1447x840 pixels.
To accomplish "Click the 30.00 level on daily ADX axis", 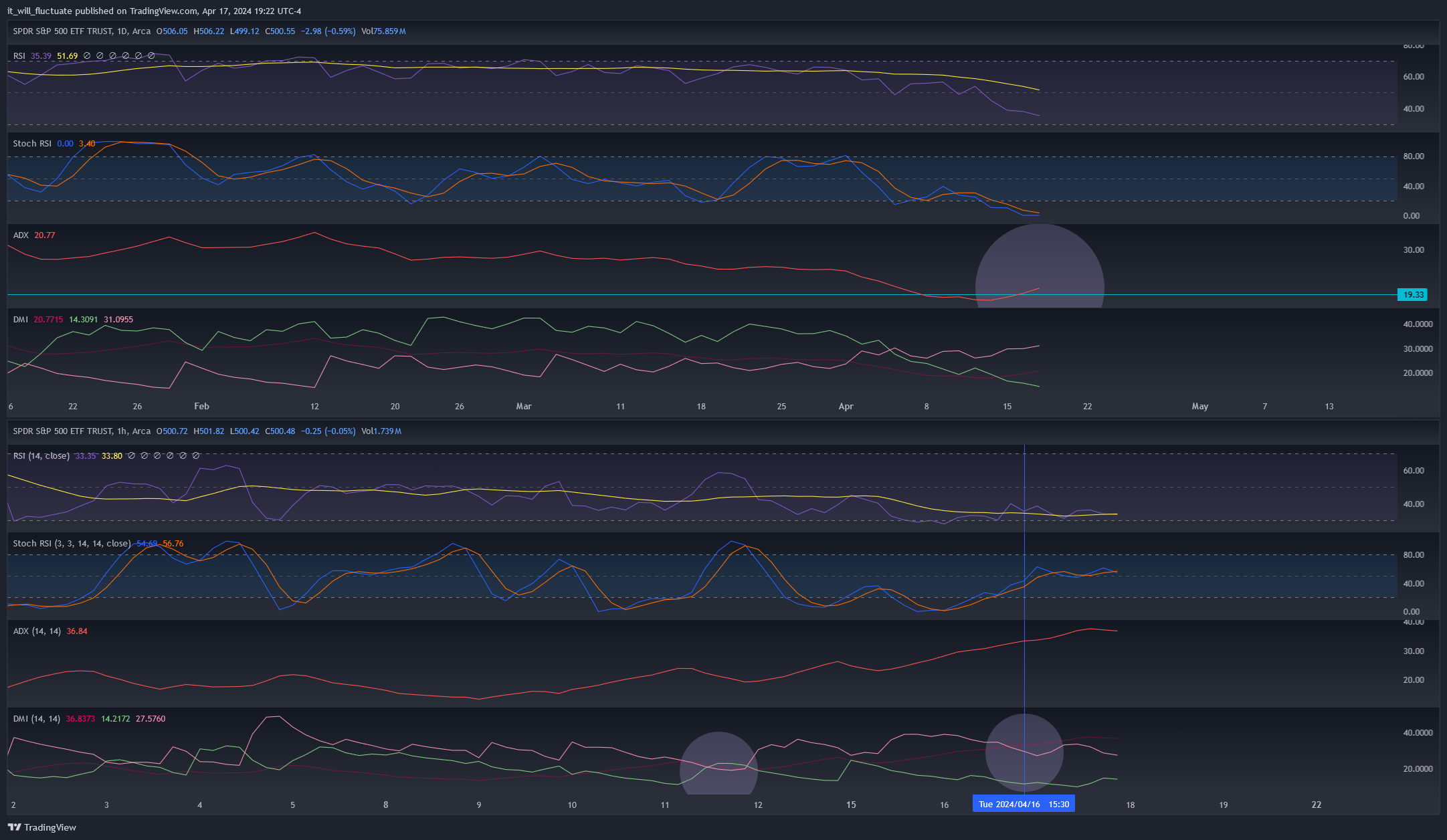I will click(1414, 250).
